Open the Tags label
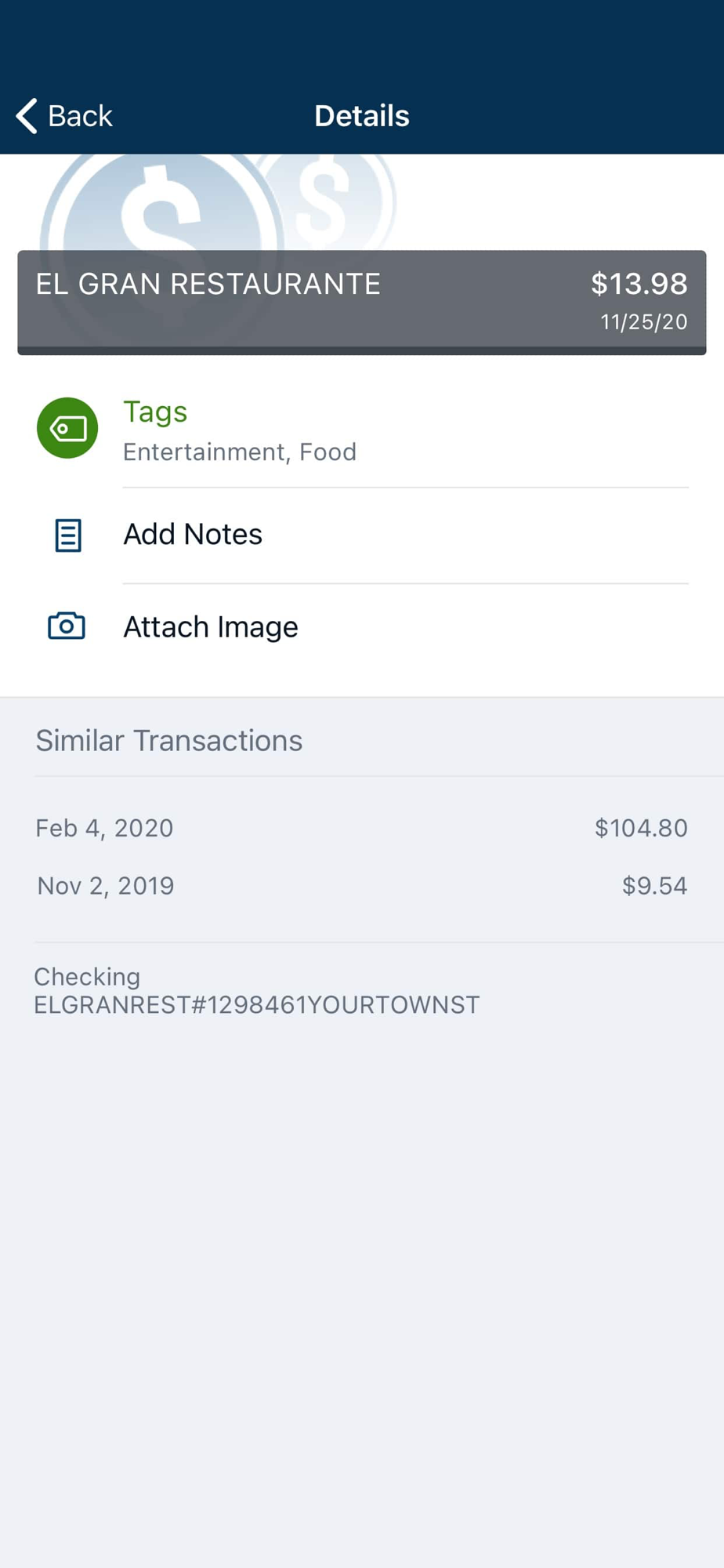Viewport: 724px width, 1568px height. pos(155,412)
